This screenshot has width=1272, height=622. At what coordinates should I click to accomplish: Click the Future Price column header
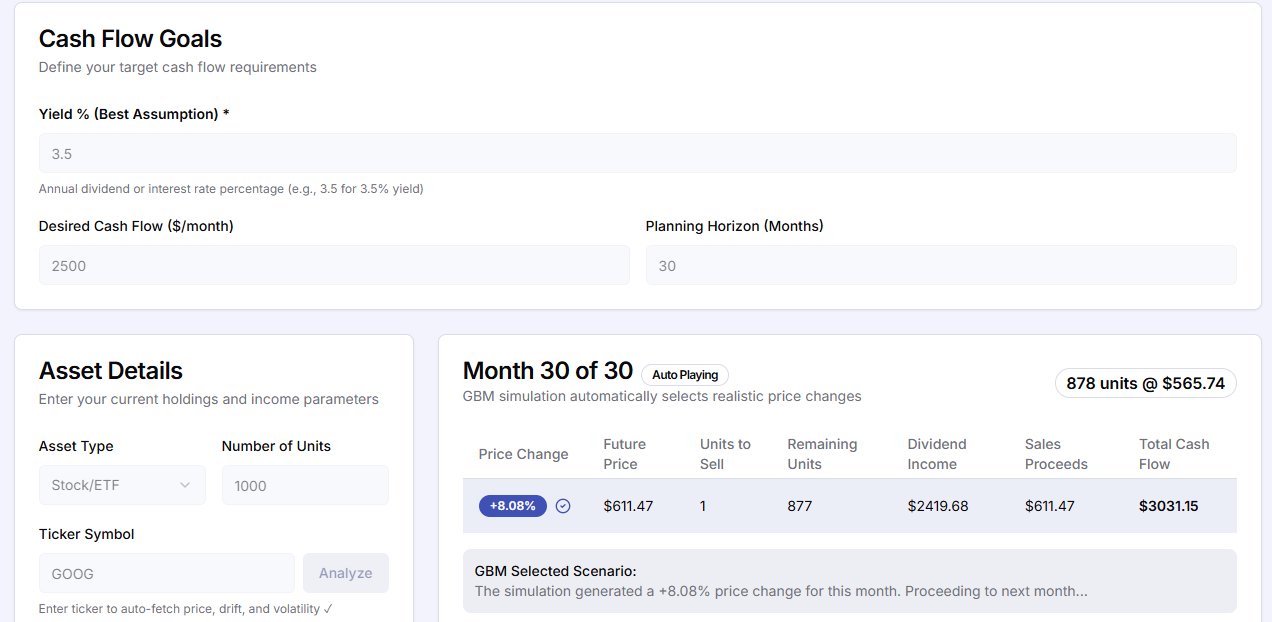click(625, 454)
